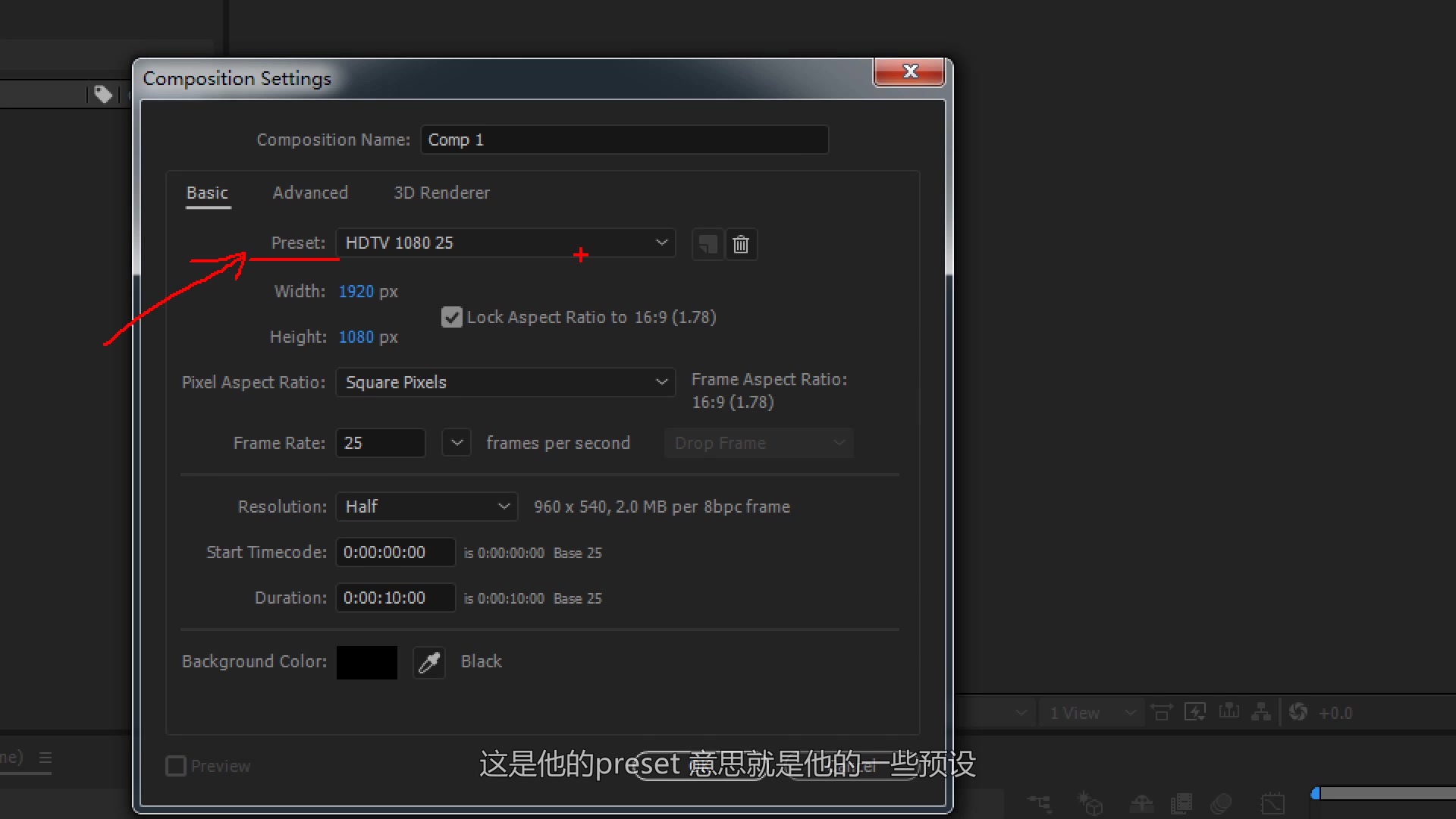Open the Drop Frame dropdown
This screenshot has height=819, width=1456.
(x=758, y=443)
